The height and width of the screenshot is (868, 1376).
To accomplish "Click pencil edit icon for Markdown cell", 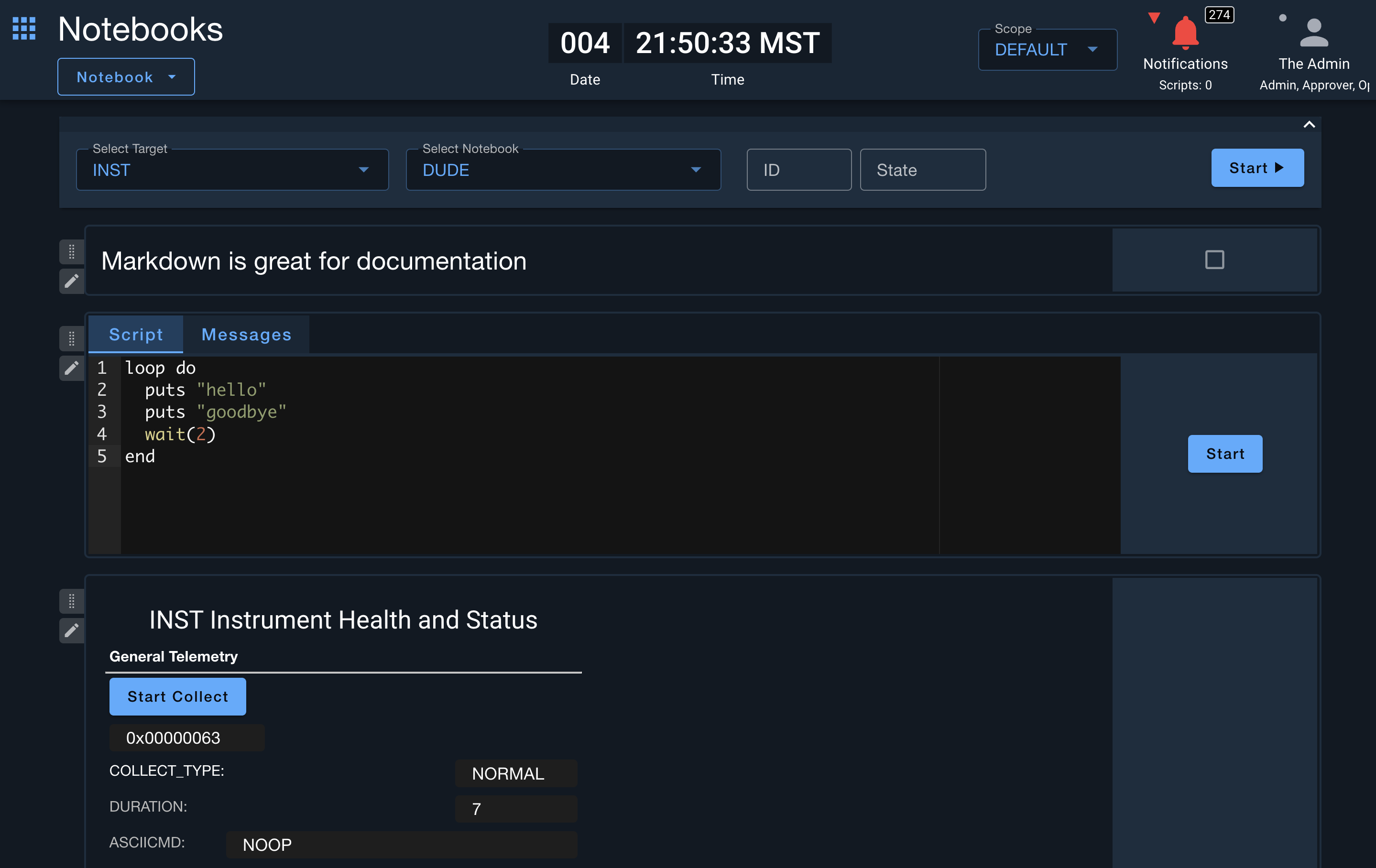I will pos(71,281).
